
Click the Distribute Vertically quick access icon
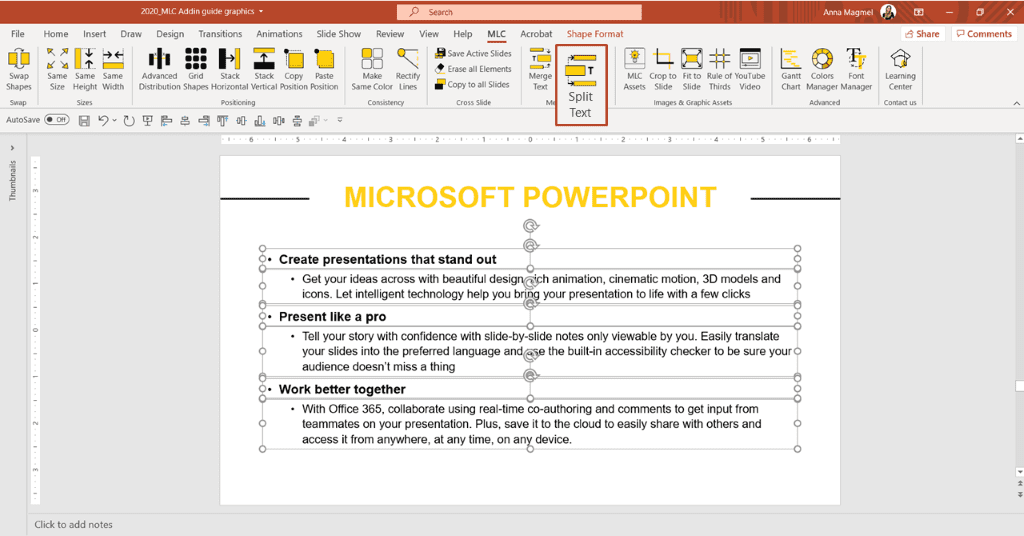pyautogui.click(x=297, y=120)
